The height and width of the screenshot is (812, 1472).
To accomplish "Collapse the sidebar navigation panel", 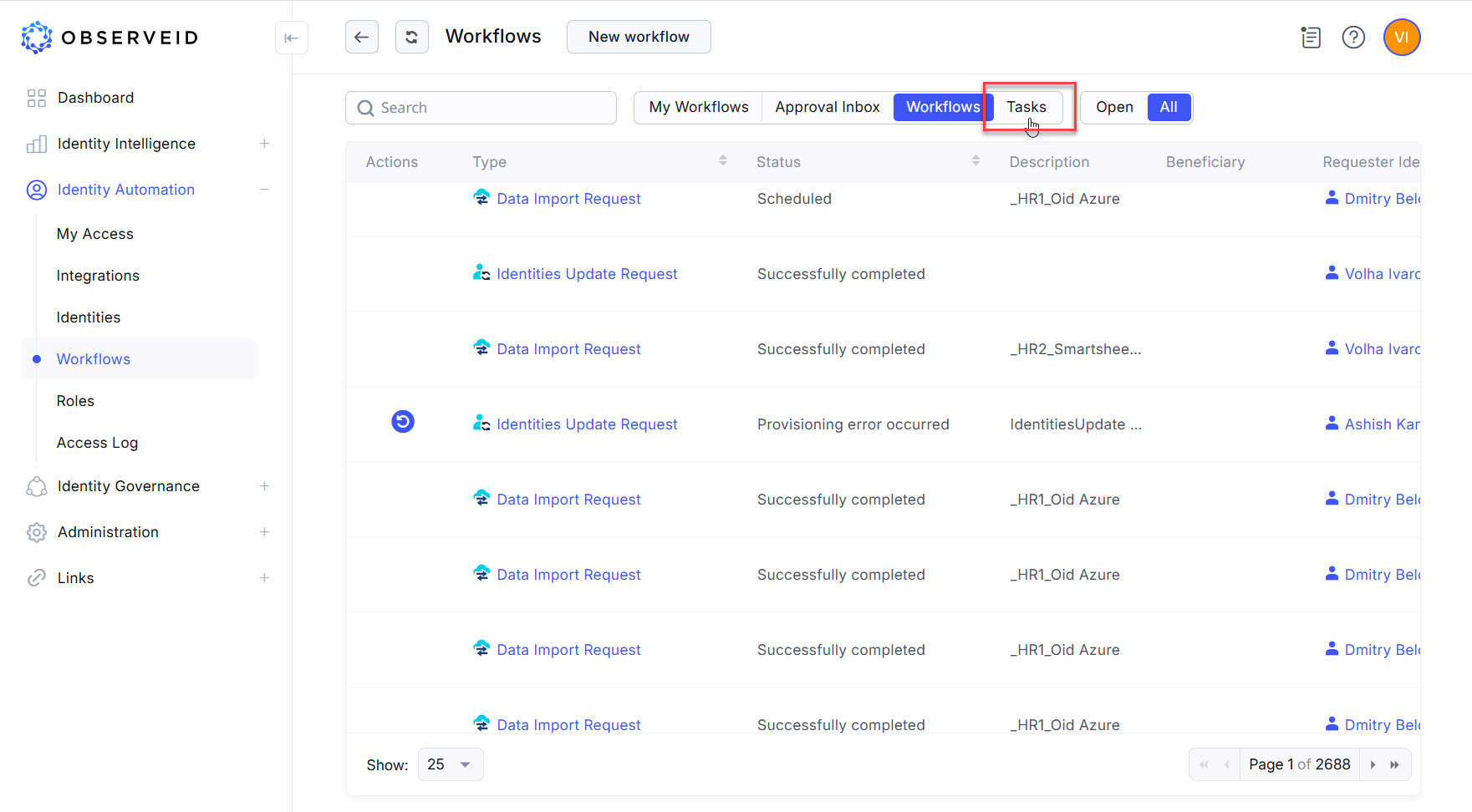I will pyautogui.click(x=291, y=38).
